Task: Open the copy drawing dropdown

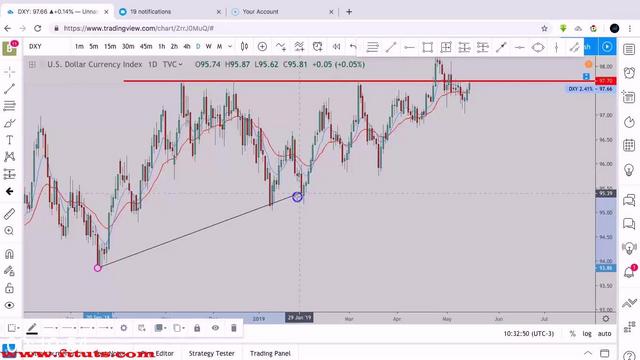Action: pos(178,328)
